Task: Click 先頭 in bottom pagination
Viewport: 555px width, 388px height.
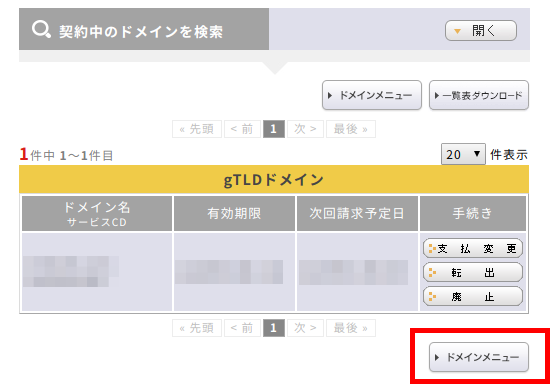Action: click(197, 328)
